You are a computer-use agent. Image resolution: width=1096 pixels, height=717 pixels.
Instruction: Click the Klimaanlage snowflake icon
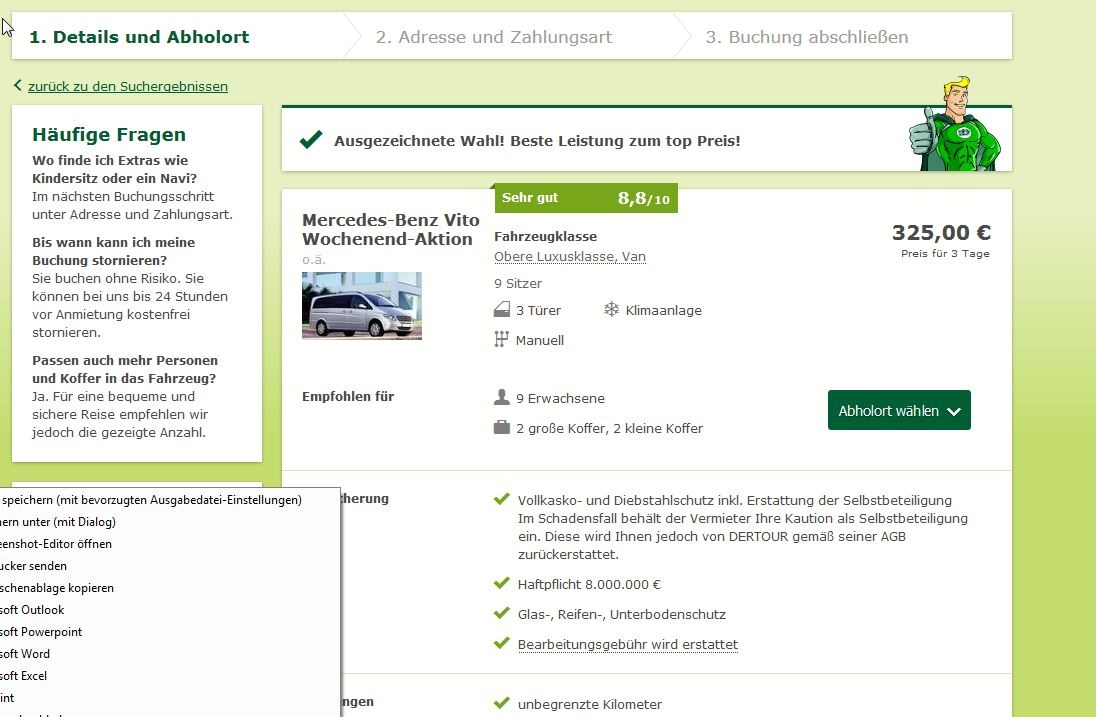point(611,310)
